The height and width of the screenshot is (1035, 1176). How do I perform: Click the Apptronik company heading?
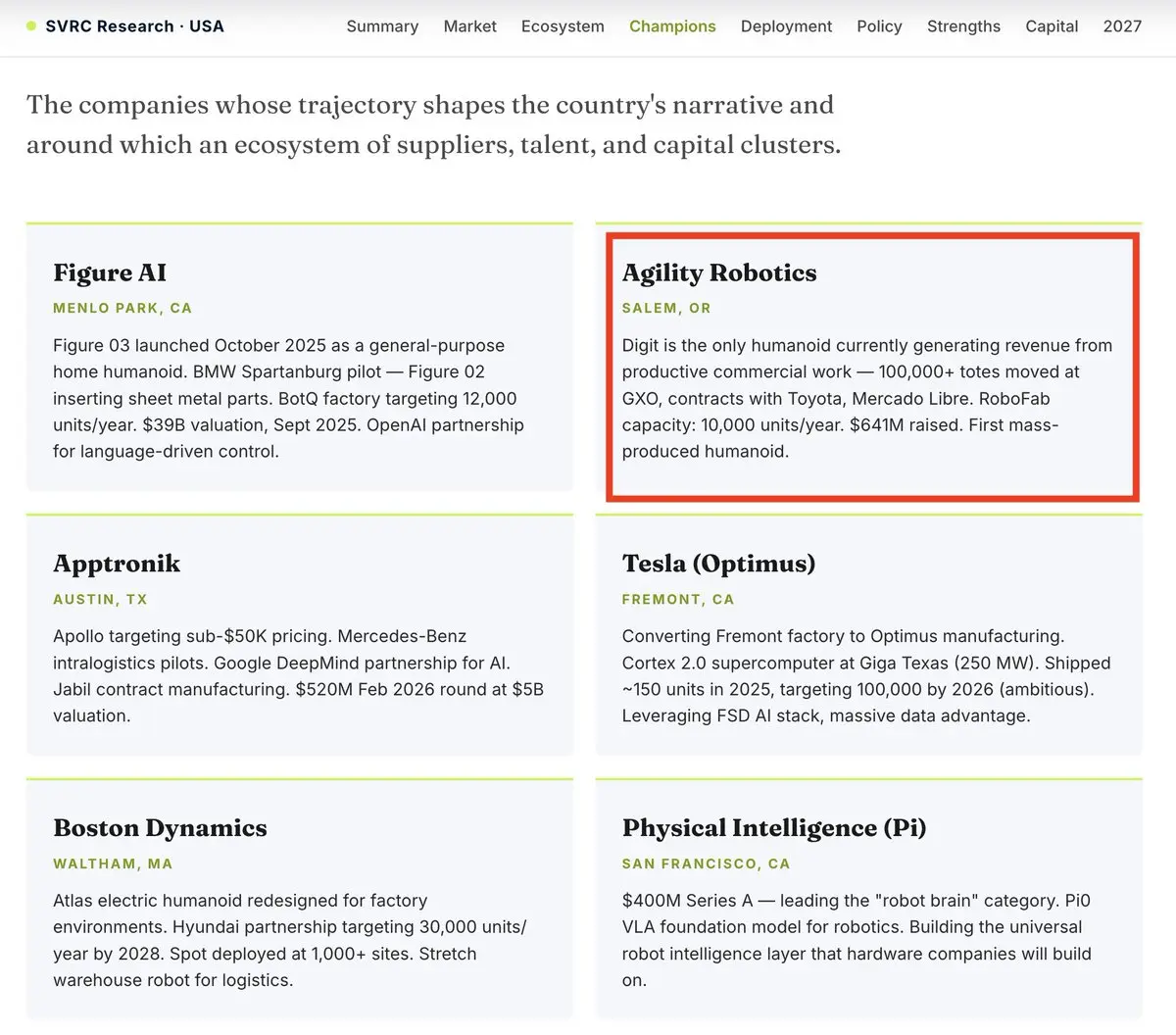[x=117, y=564]
